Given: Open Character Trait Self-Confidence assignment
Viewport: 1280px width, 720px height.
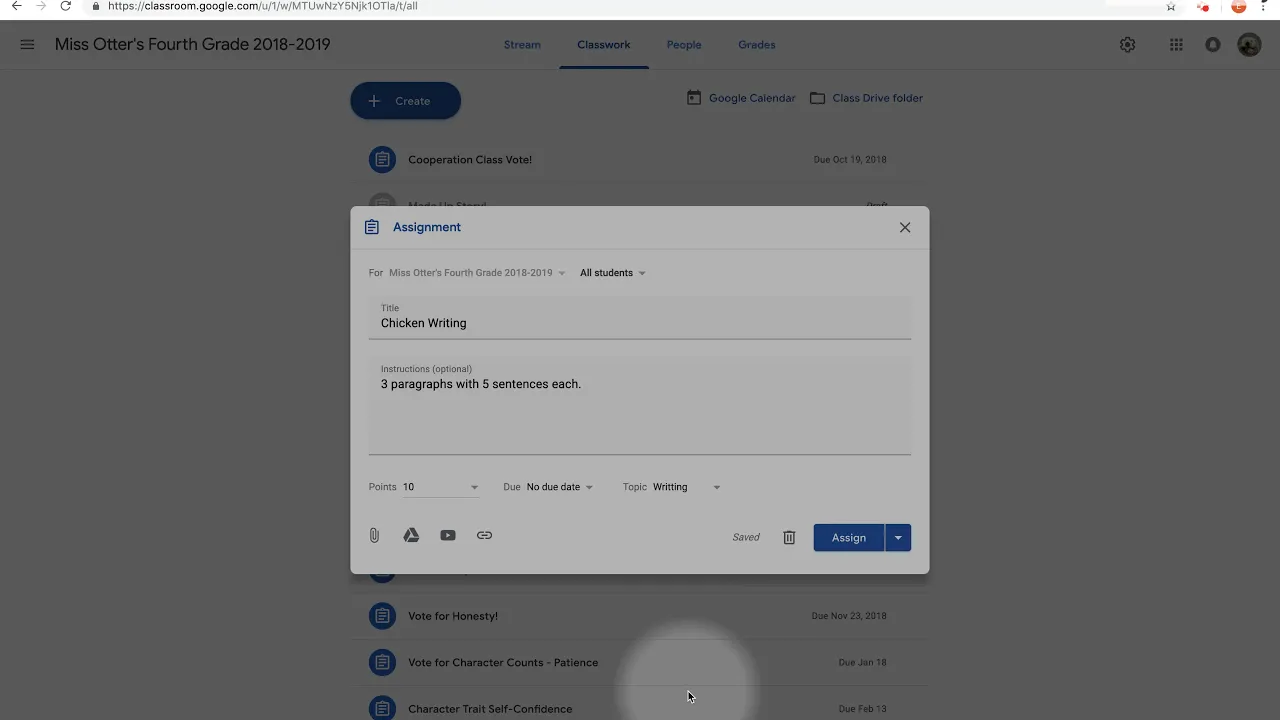Looking at the screenshot, I should point(490,709).
